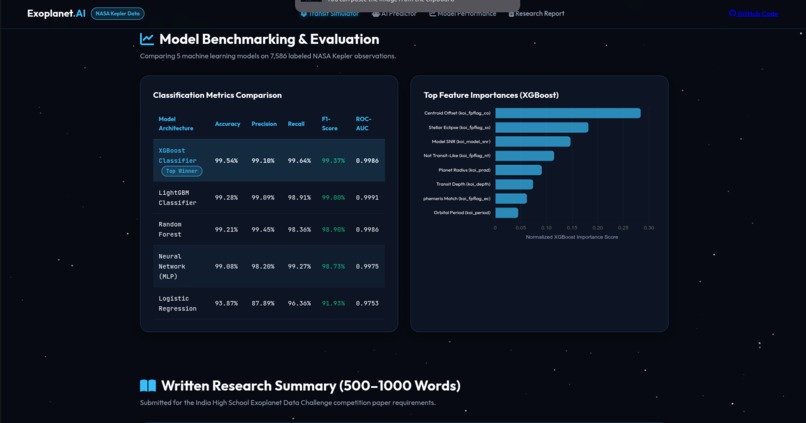The height and width of the screenshot is (423, 806).
Task: Click LightGBM ROC-AUC value 0.9991
Action: tap(367, 198)
